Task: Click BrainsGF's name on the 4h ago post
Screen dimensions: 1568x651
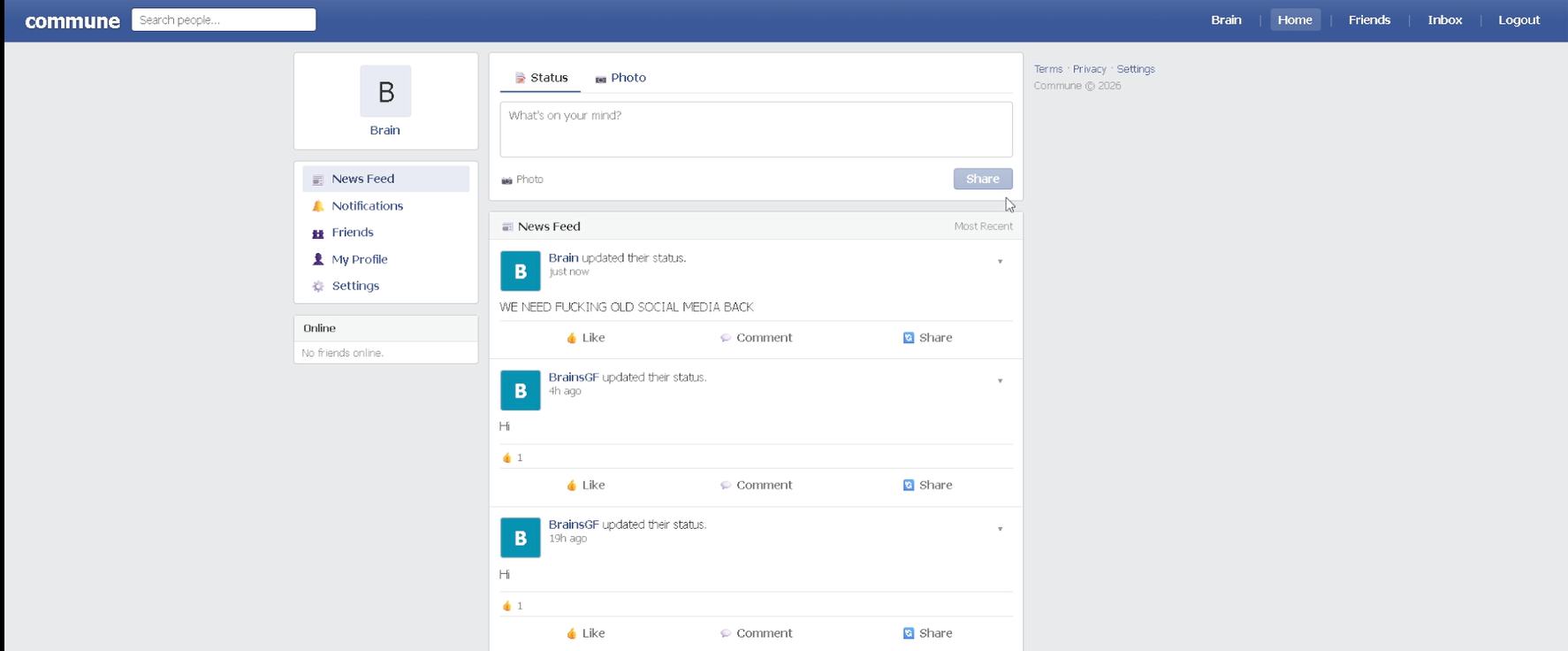Action: click(574, 378)
